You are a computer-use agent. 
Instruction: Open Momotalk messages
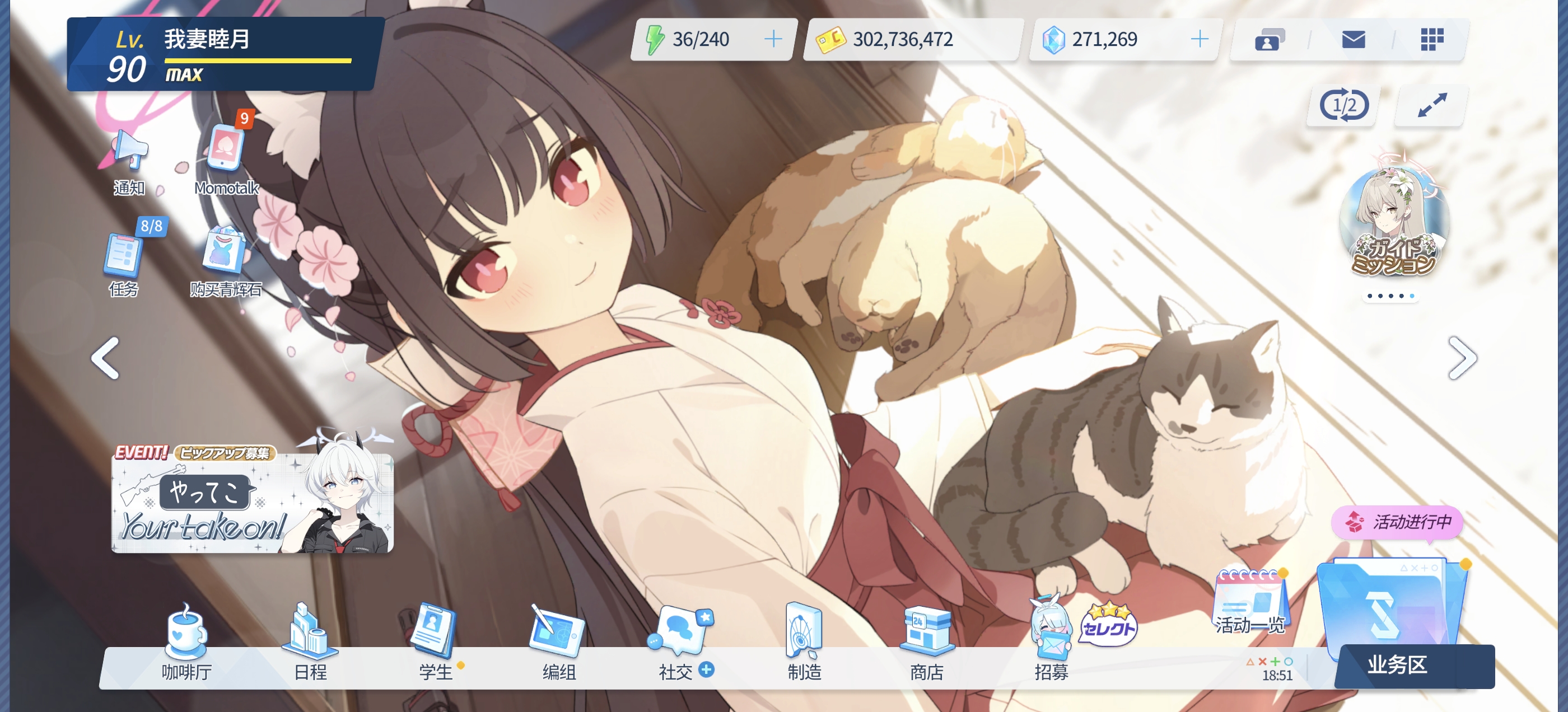[x=226, y=160]
